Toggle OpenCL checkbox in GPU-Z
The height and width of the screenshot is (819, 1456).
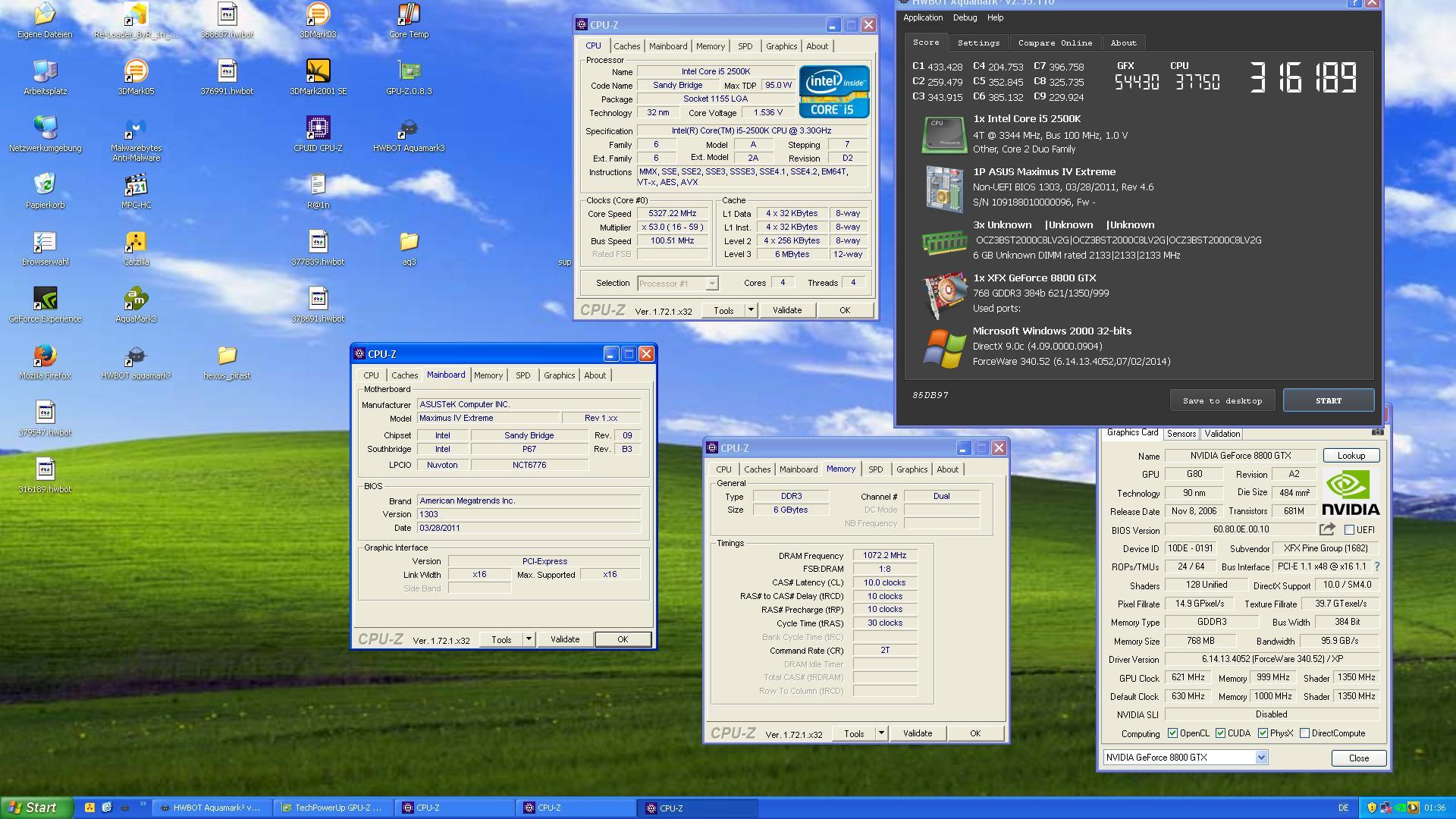[1173, 733]
